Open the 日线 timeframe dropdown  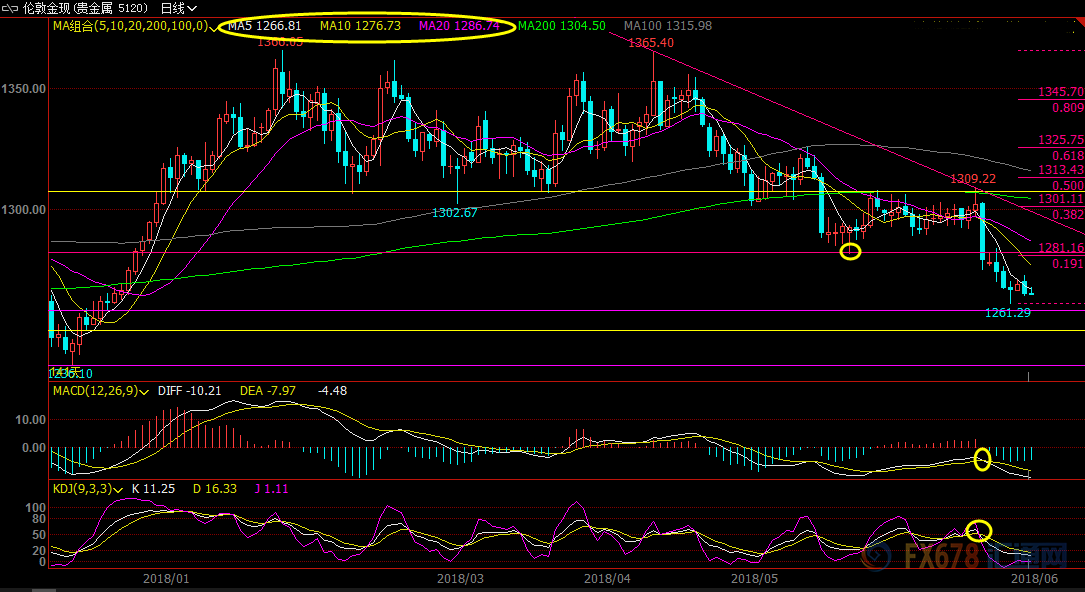click(179, 8)
